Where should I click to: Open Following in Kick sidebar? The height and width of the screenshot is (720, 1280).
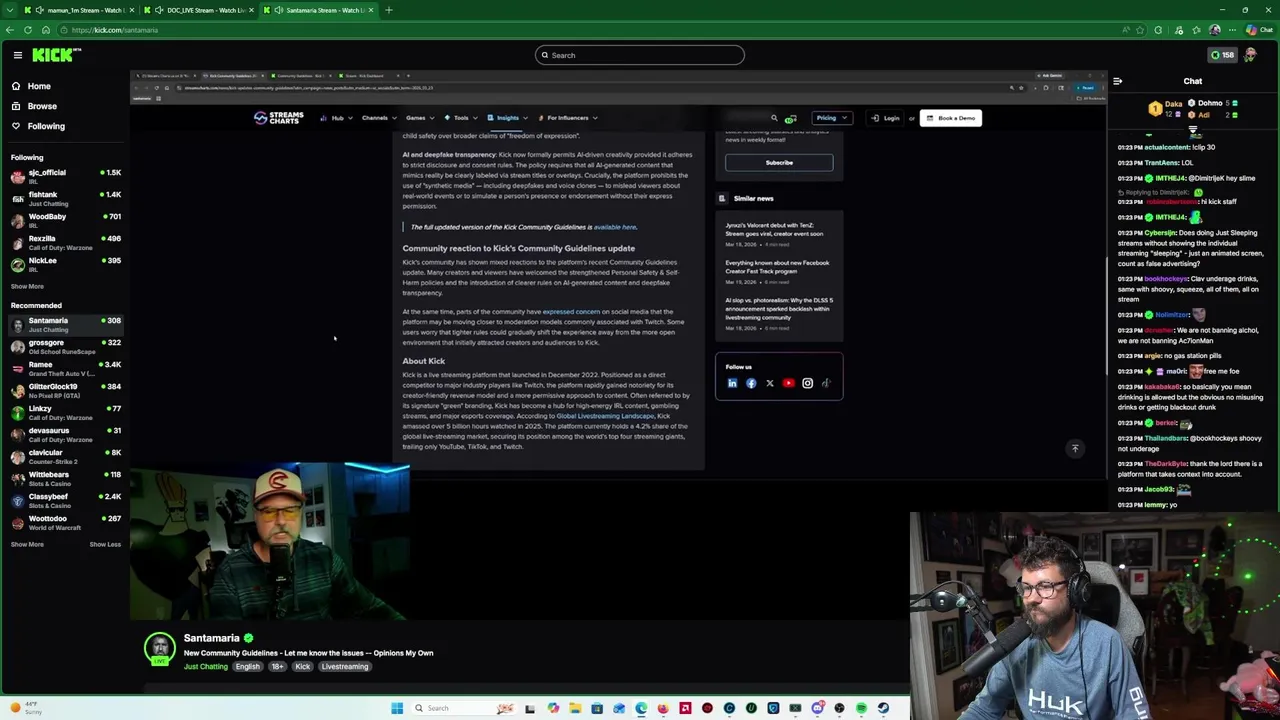click(46, 126)
